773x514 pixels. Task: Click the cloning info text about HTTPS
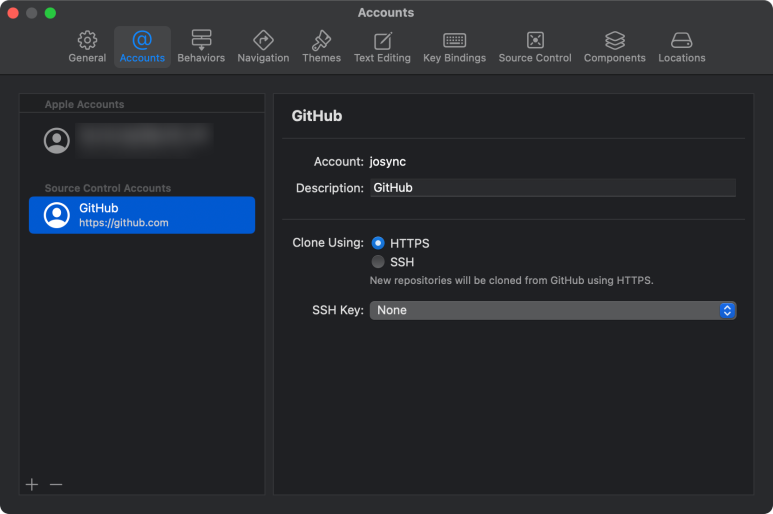[511, 280]
